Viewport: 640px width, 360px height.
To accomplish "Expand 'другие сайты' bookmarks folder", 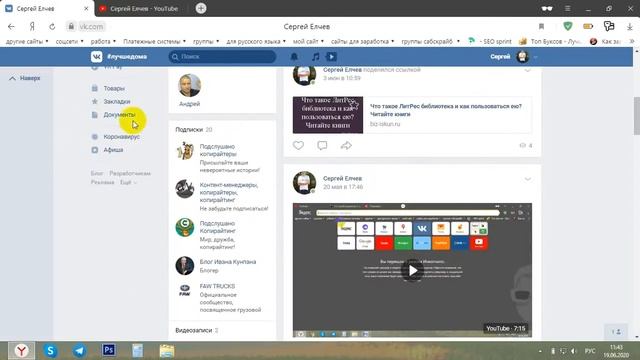I will tap(27, 41).
